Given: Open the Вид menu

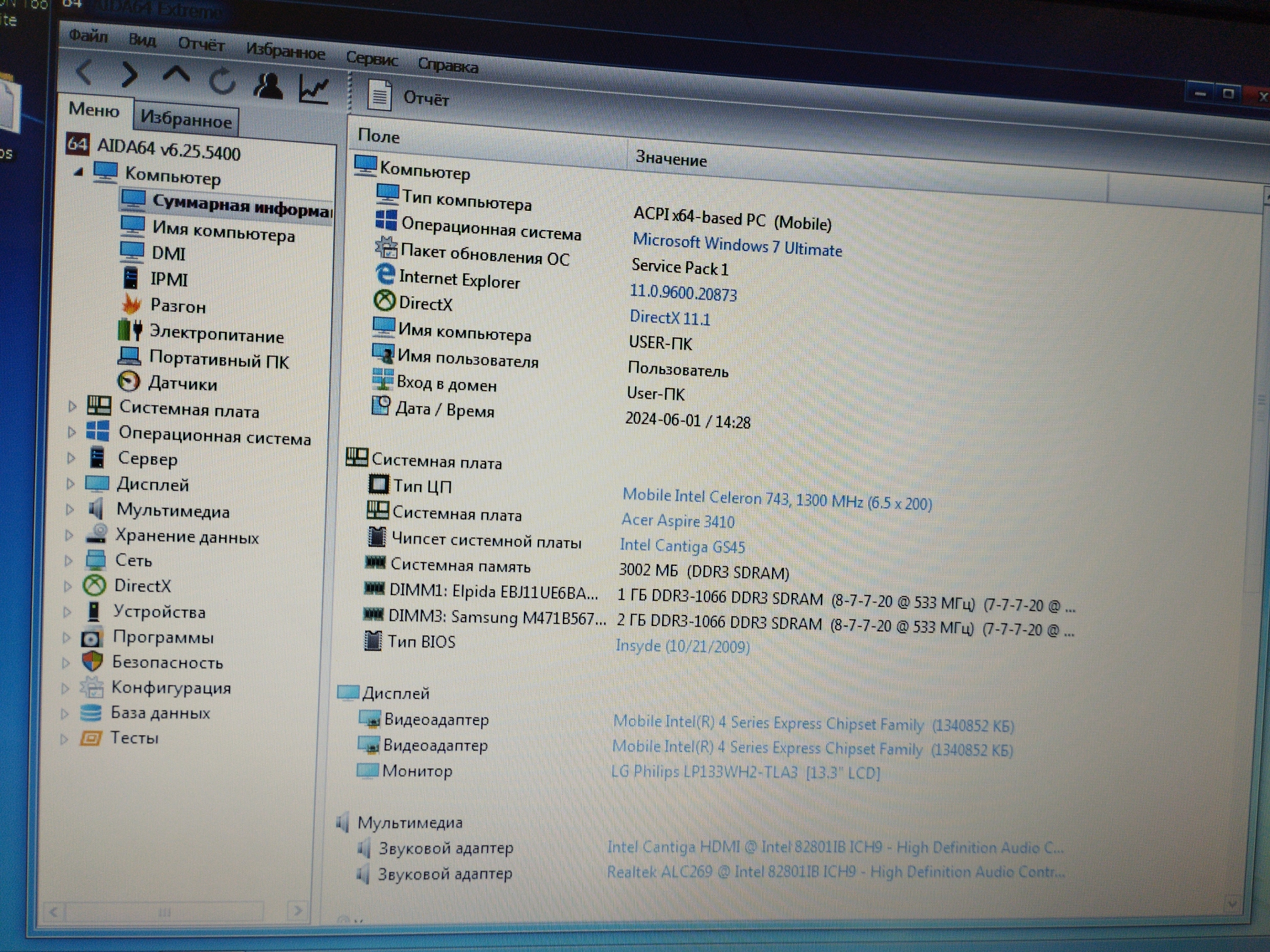Looking at the screenshot, I should 142,40.
